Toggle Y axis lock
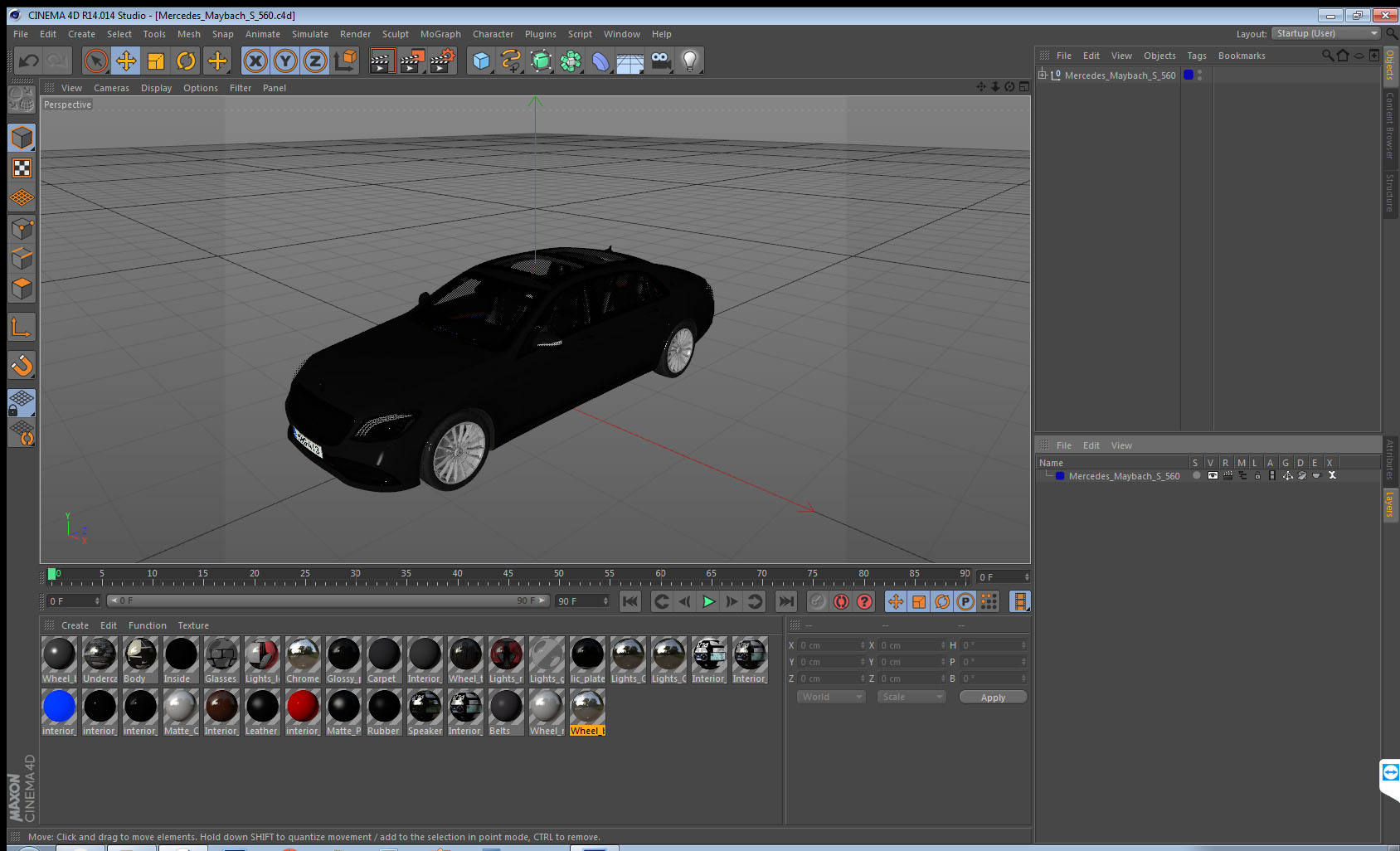1400x851 pixels. click(x=285, y=61)
